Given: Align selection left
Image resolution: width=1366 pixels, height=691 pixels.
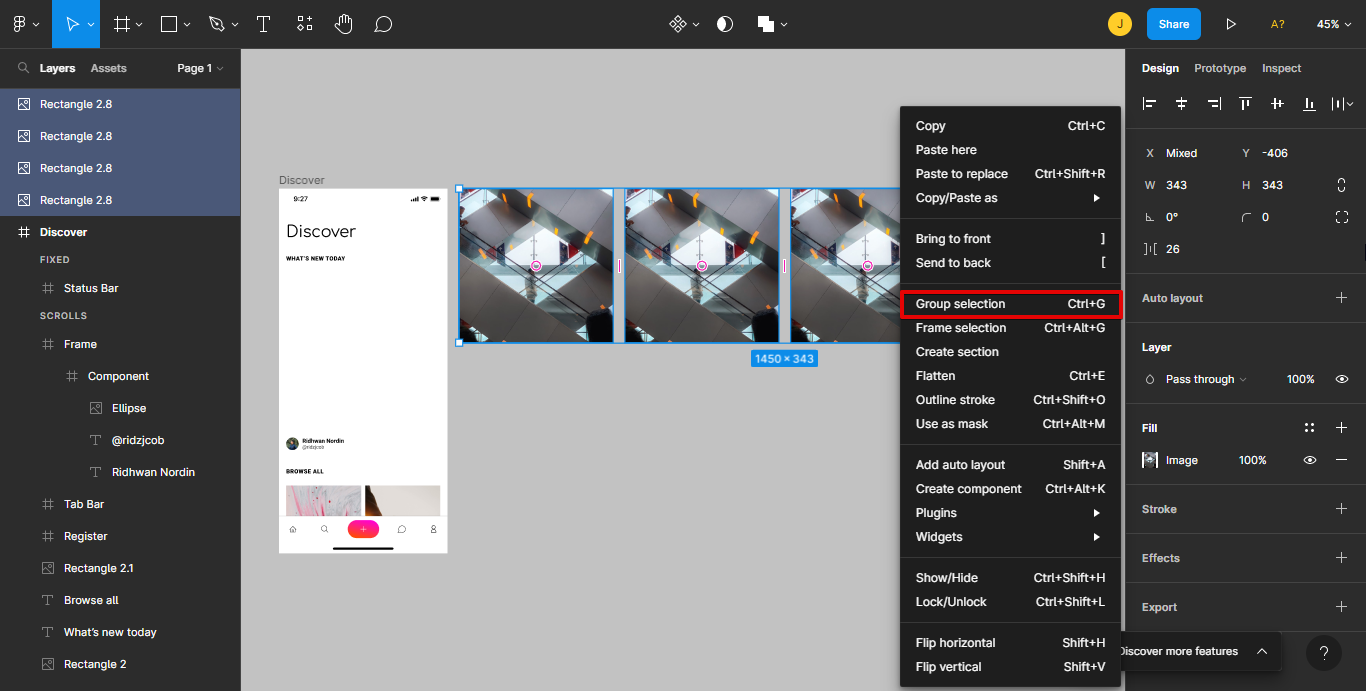Looking at the screenshot, I should click(1149, 103).
